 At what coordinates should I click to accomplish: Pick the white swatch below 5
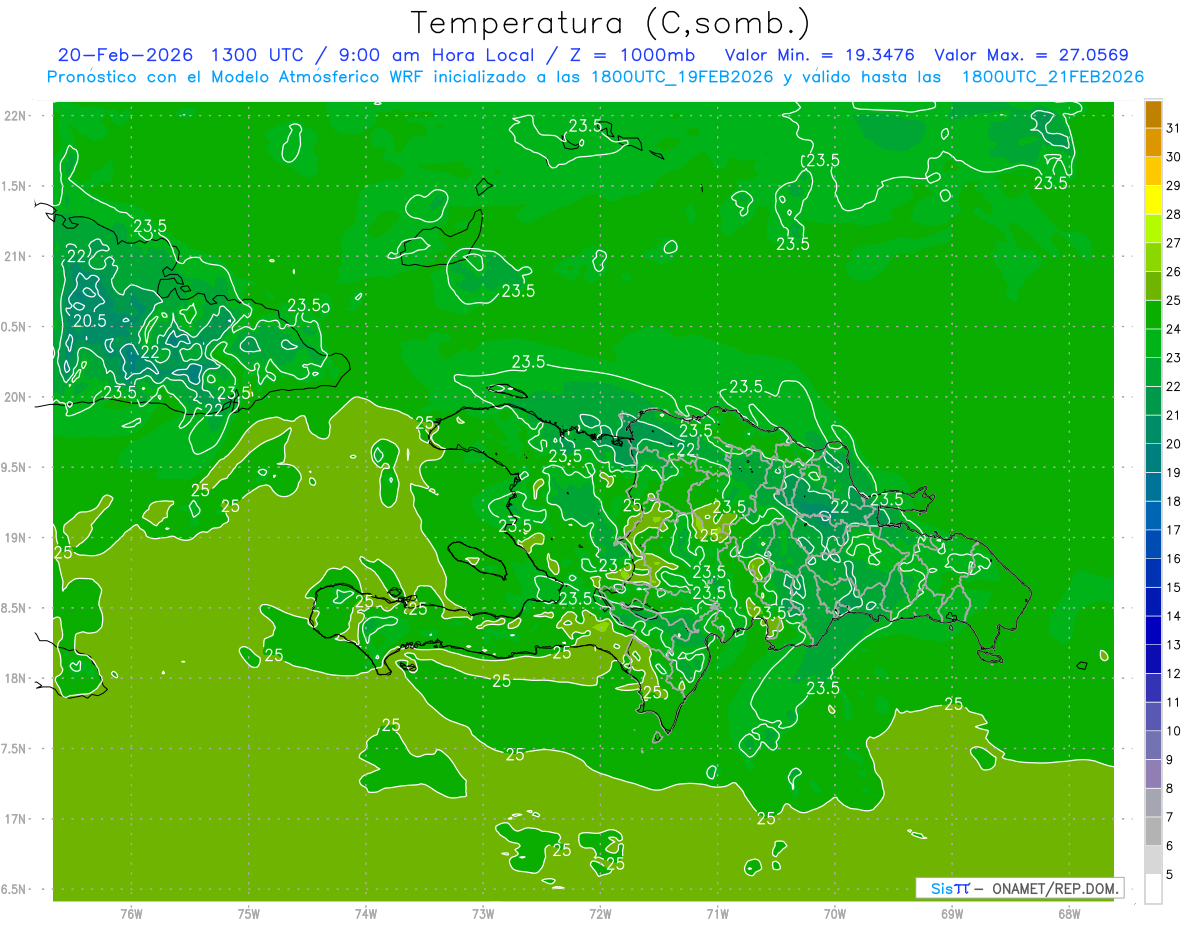[1153, 889]
